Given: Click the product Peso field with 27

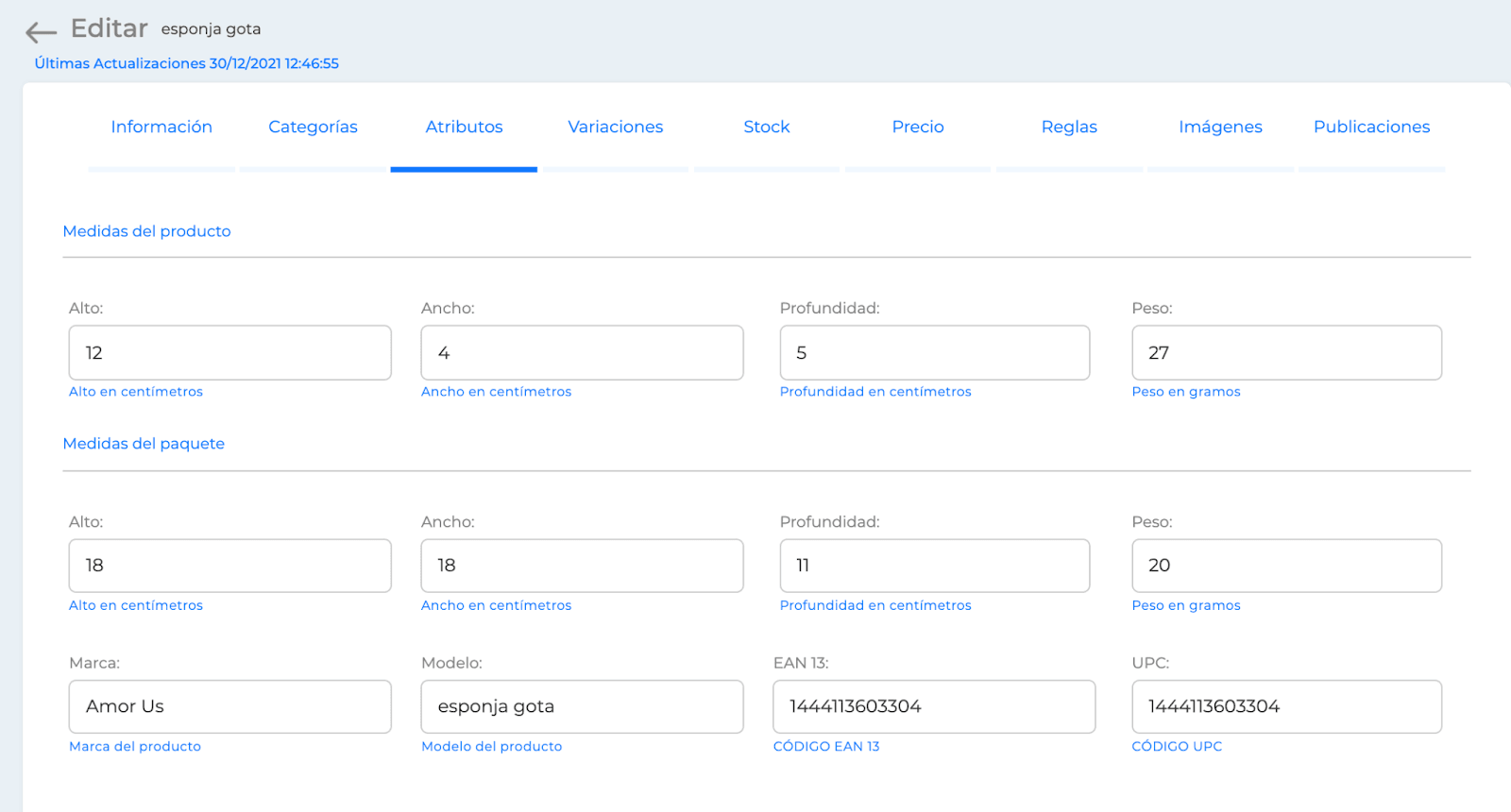Looking at the screenshot, I should point(1287,353).
